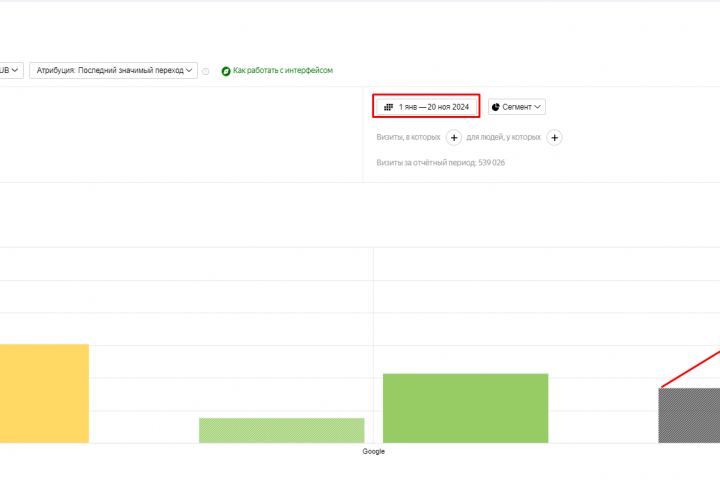Click the yellow bar in the chart
The width and height of the screenshot is (720, 480).
[x=44, y=394]
